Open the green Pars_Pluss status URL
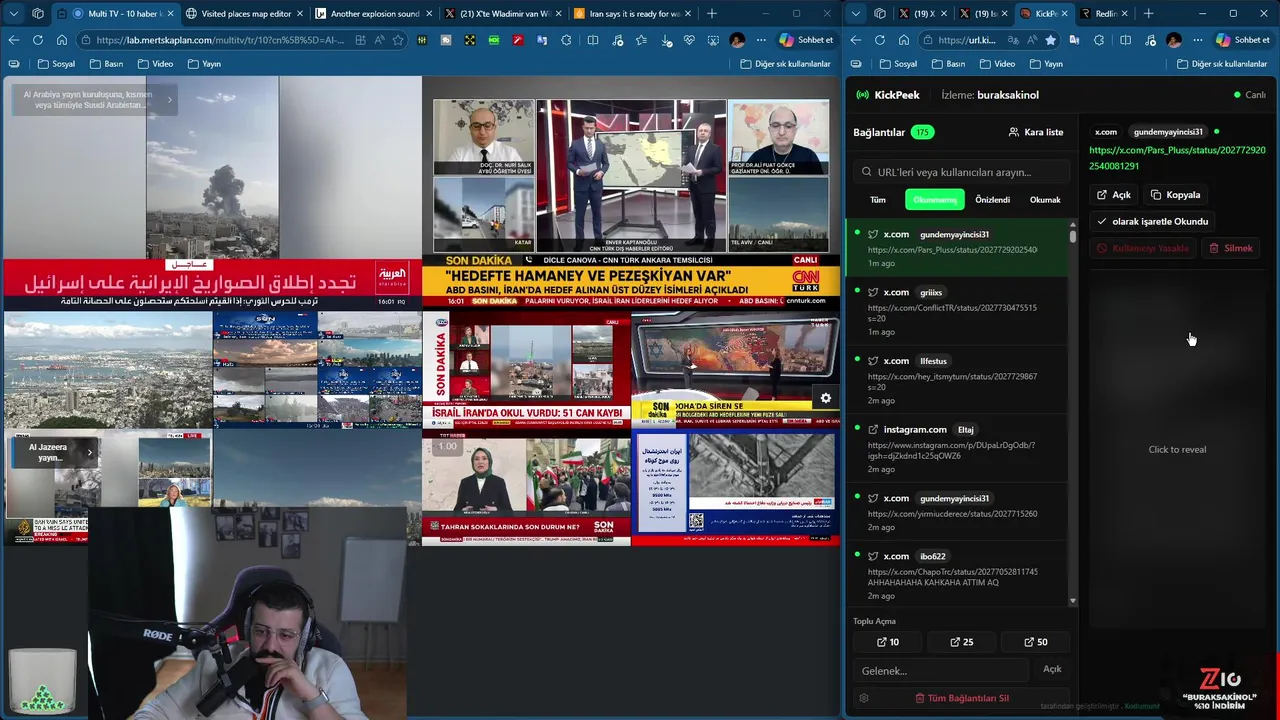 tap(1177, 158)
